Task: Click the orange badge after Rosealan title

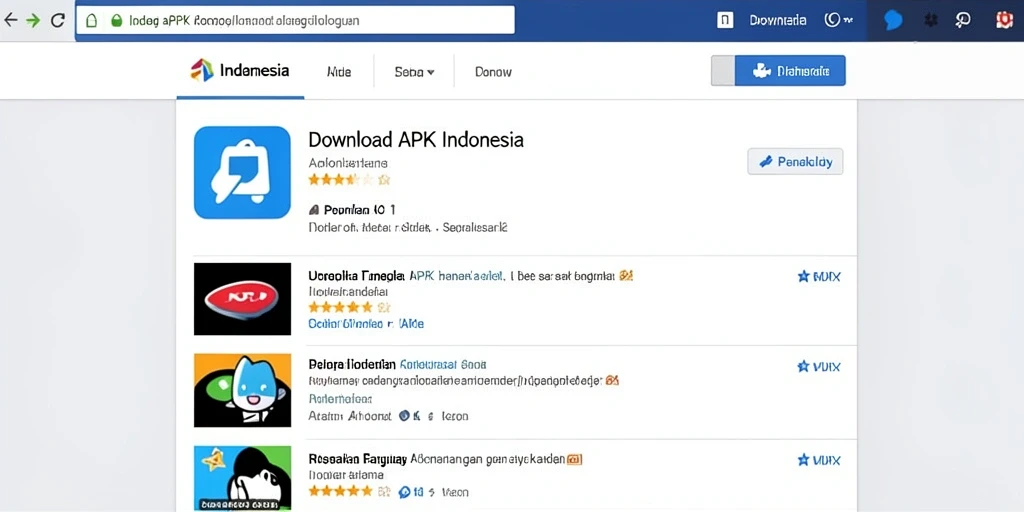Action: [575, 460]
